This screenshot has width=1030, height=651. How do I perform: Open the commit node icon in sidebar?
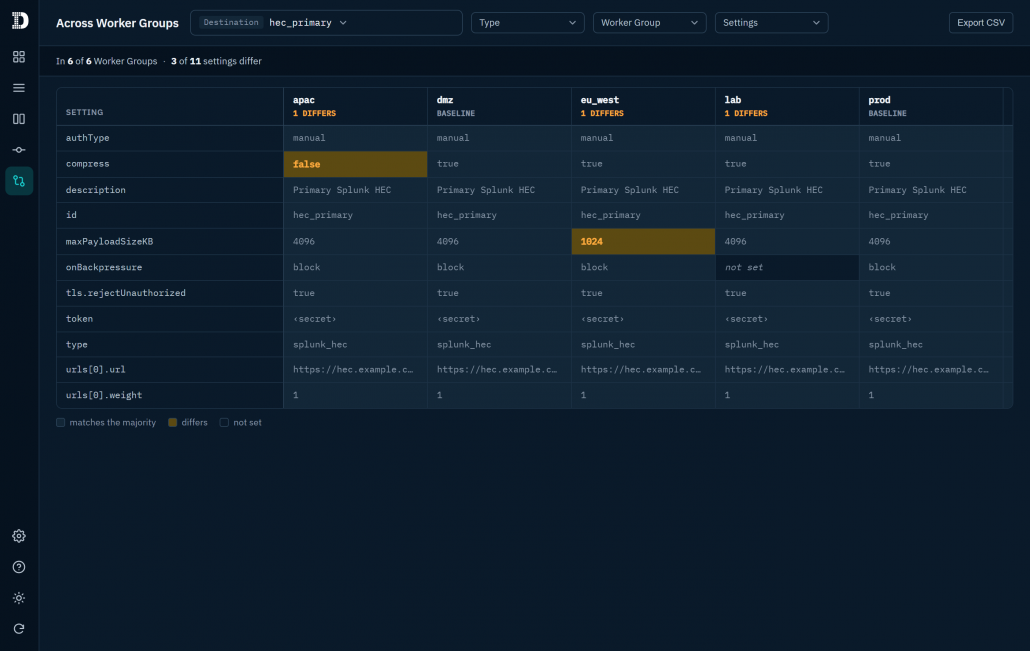19,150
